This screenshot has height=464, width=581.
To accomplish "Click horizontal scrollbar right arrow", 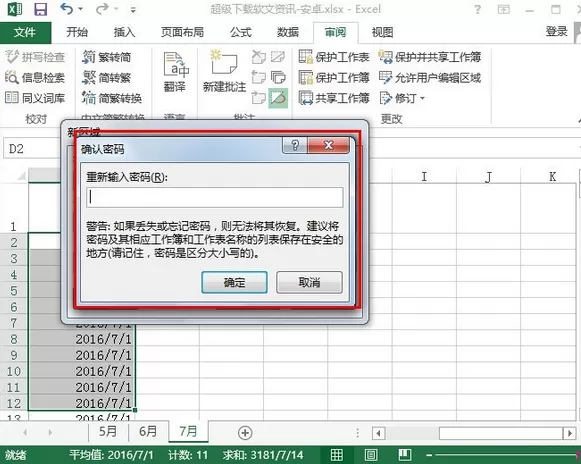I will coord(570,433).
